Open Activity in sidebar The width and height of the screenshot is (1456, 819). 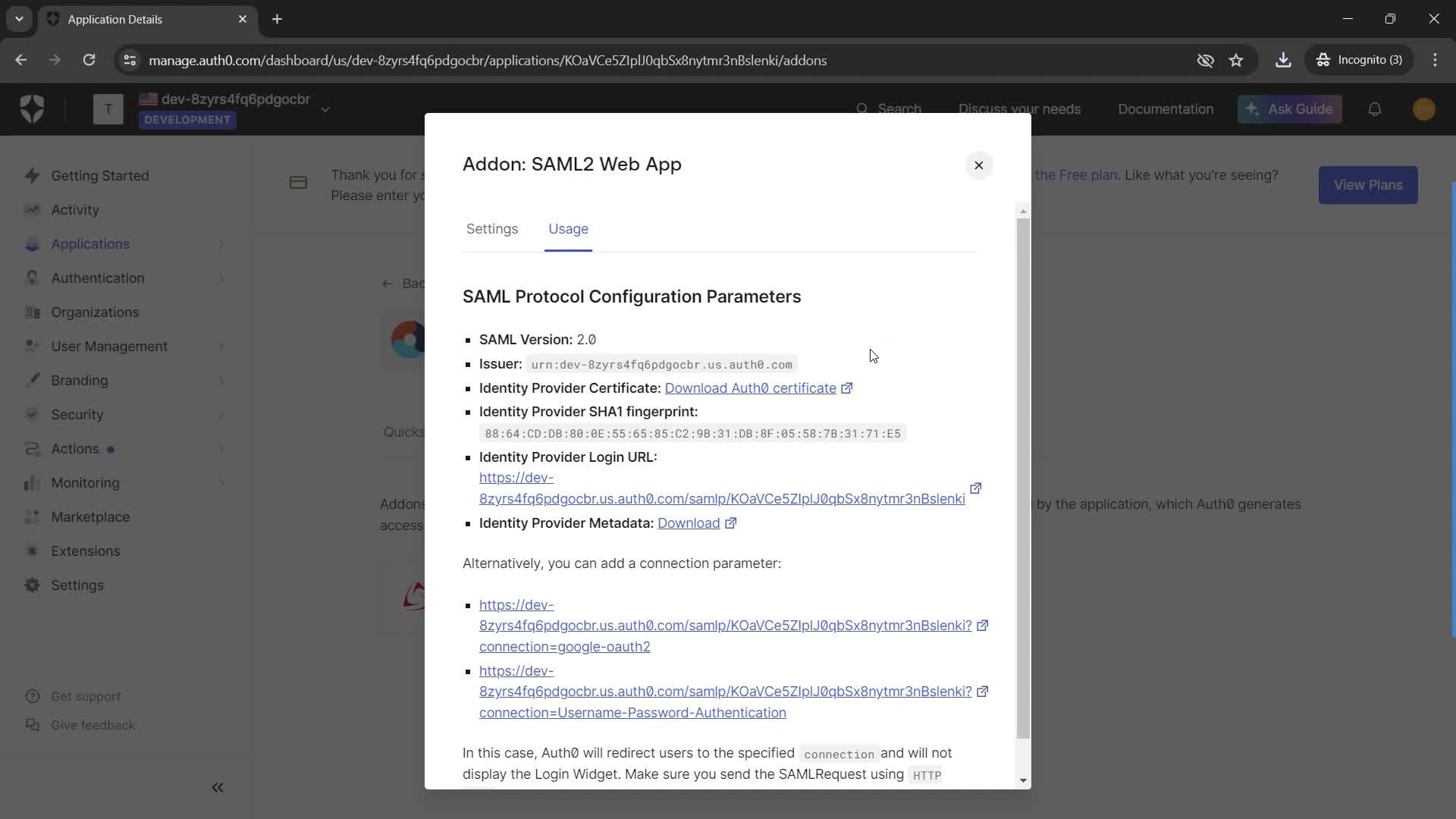pos(75,210)
